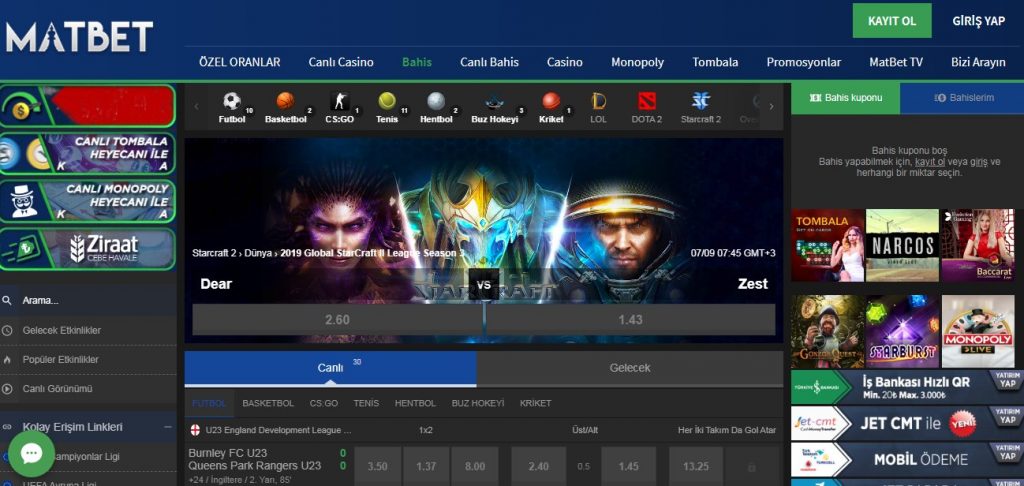
Task: Open Canlı Casino from the top menu
Action: point(340,62)
